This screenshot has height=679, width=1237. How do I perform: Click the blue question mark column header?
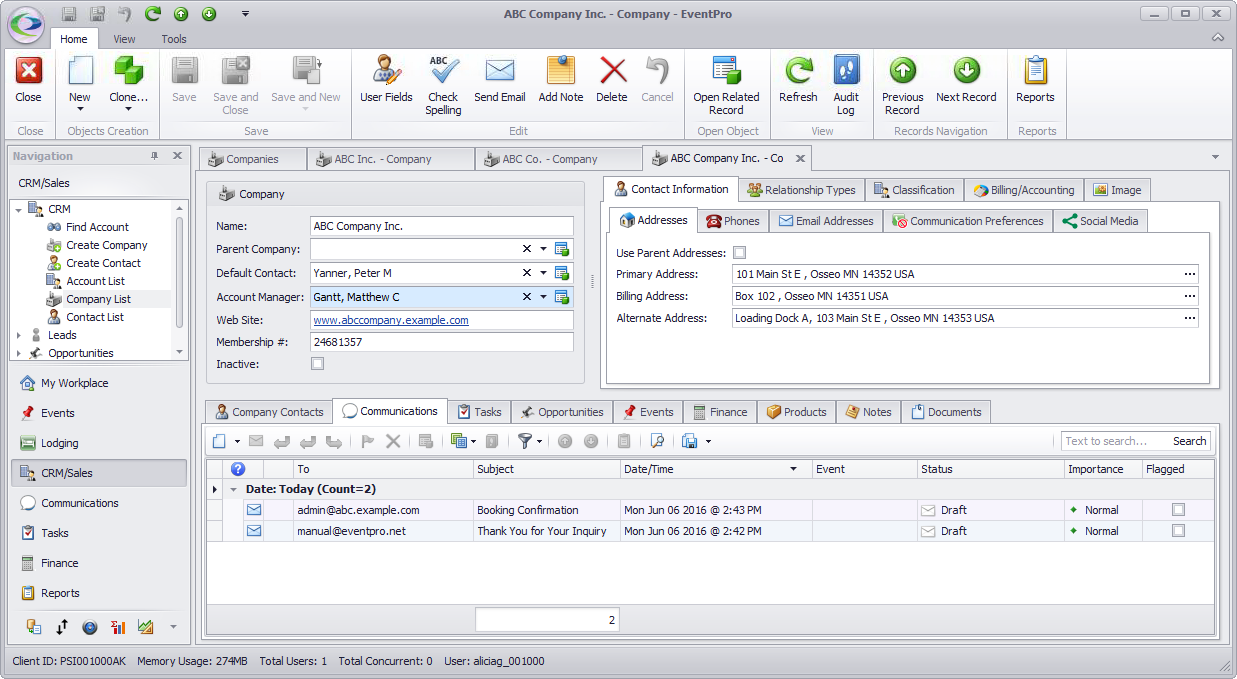[x=238, y=469]
